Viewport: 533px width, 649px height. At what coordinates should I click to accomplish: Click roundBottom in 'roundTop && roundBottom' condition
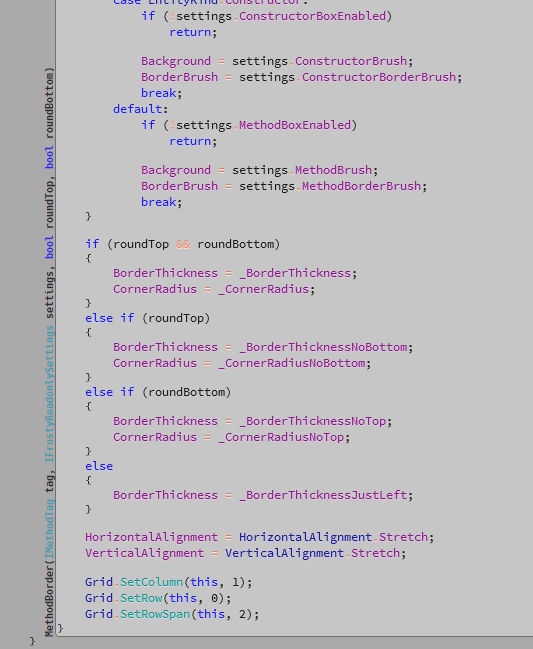235,244
